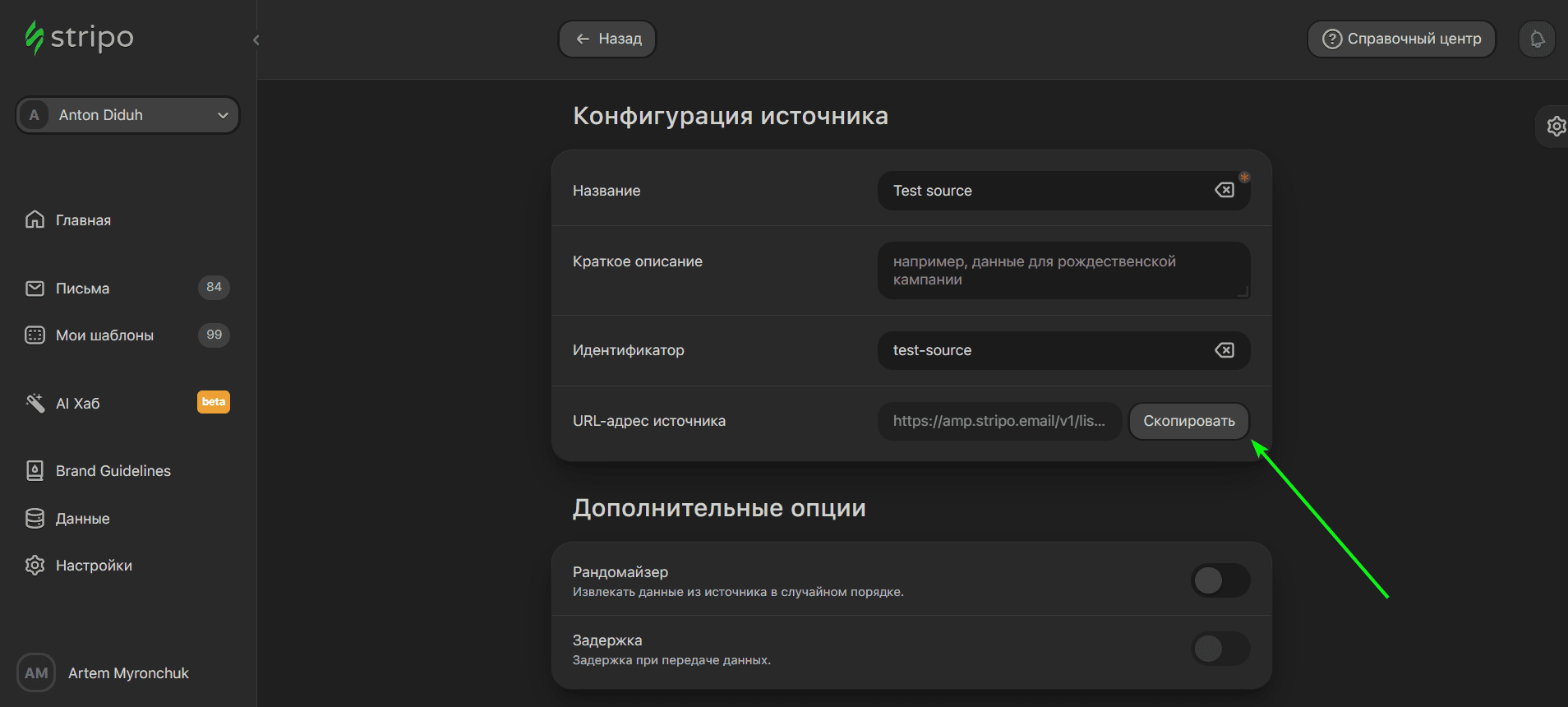Open AI Хаб magic wand icon
This screenshot has height=707, width=1568.
click(35, 403)
